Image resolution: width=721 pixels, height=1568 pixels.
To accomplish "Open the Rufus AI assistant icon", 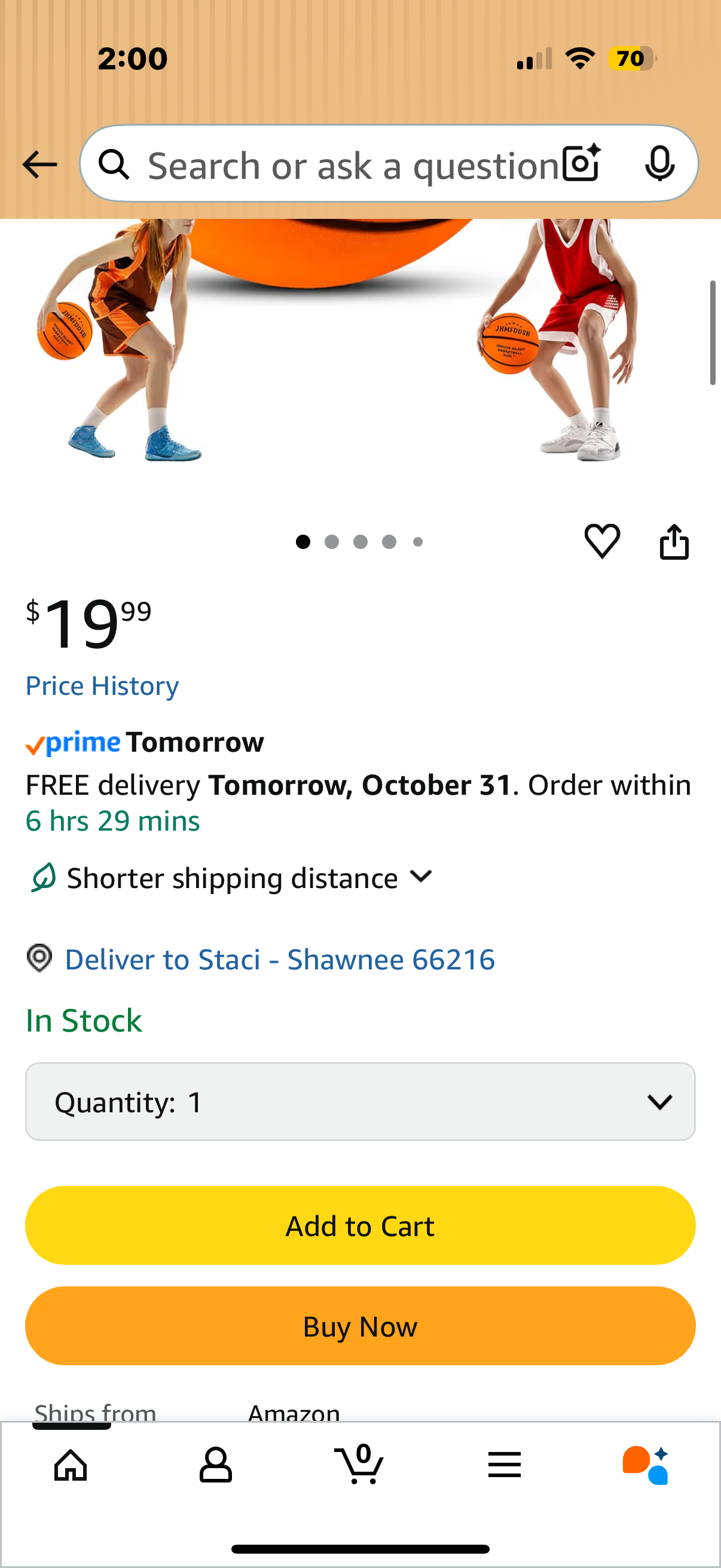I will coord(646,1465).
